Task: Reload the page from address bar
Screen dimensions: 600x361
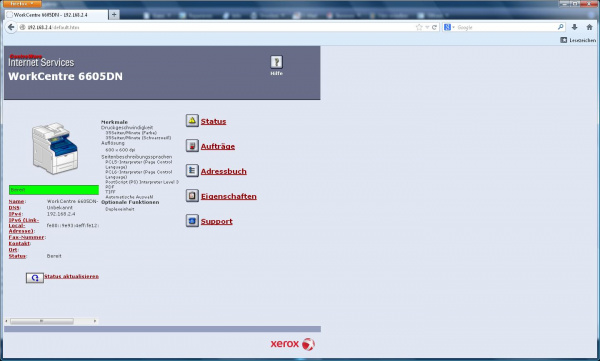Action: tap(434, 27)
